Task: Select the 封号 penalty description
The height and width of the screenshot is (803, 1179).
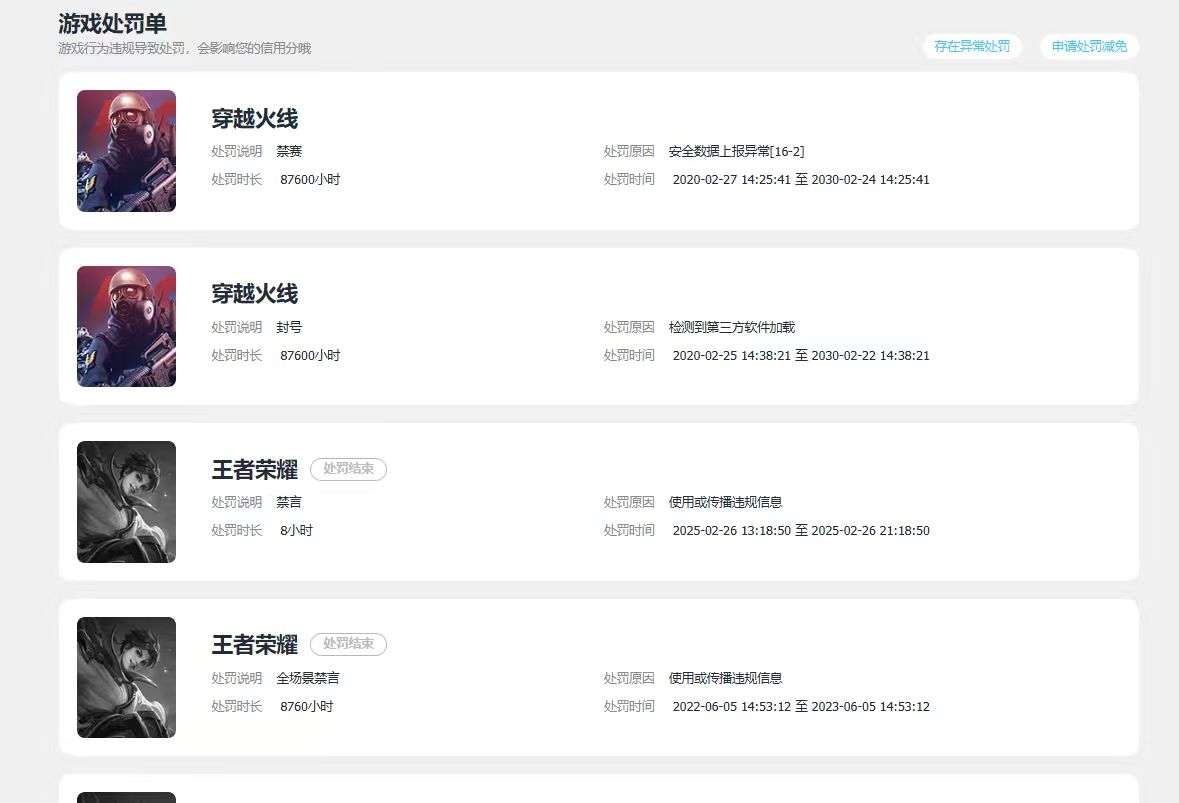Action: pyautogui.click(x=289, y=327)
